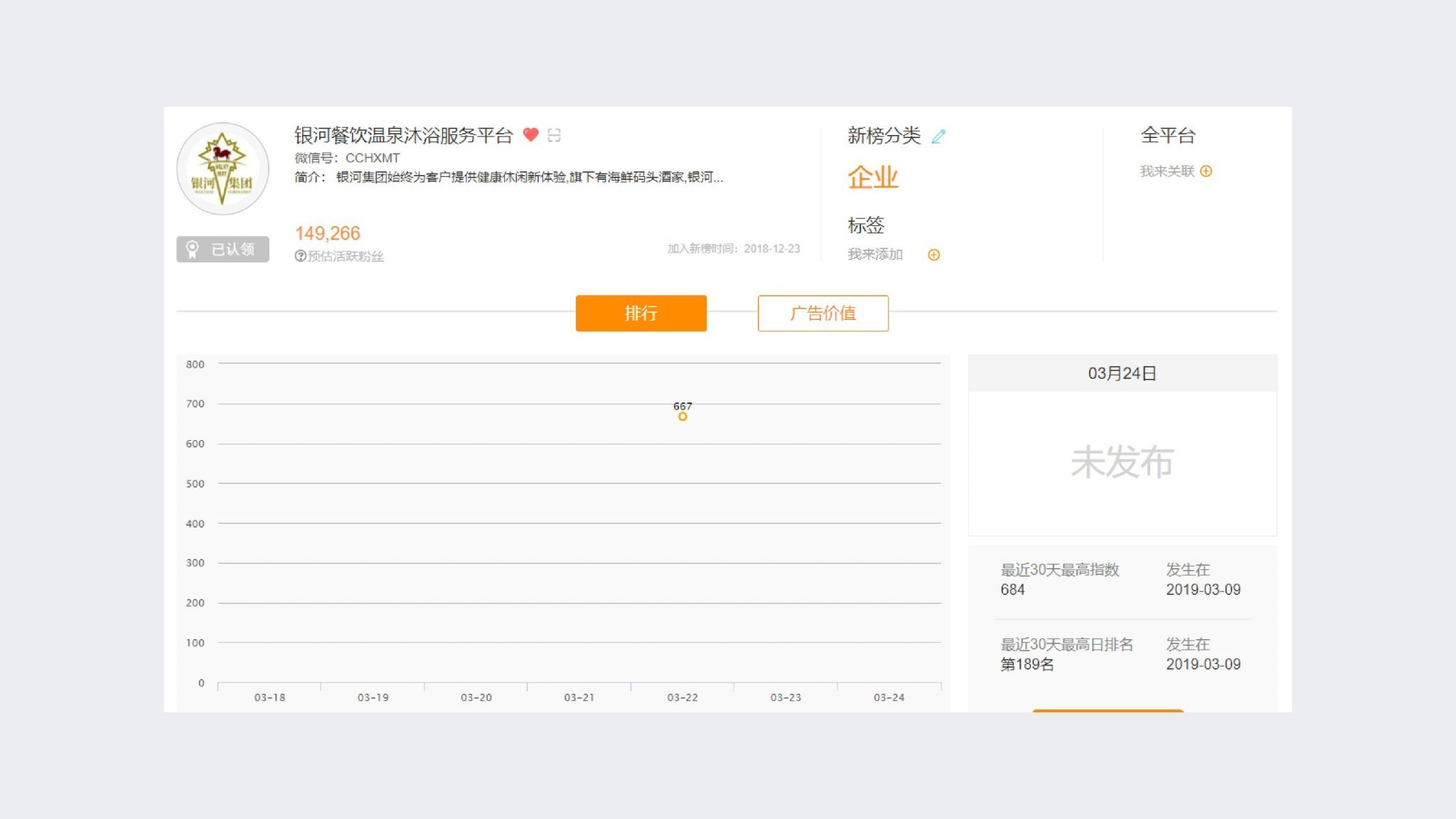Click the plus icon beside 我来关联

coord(1206,171)
